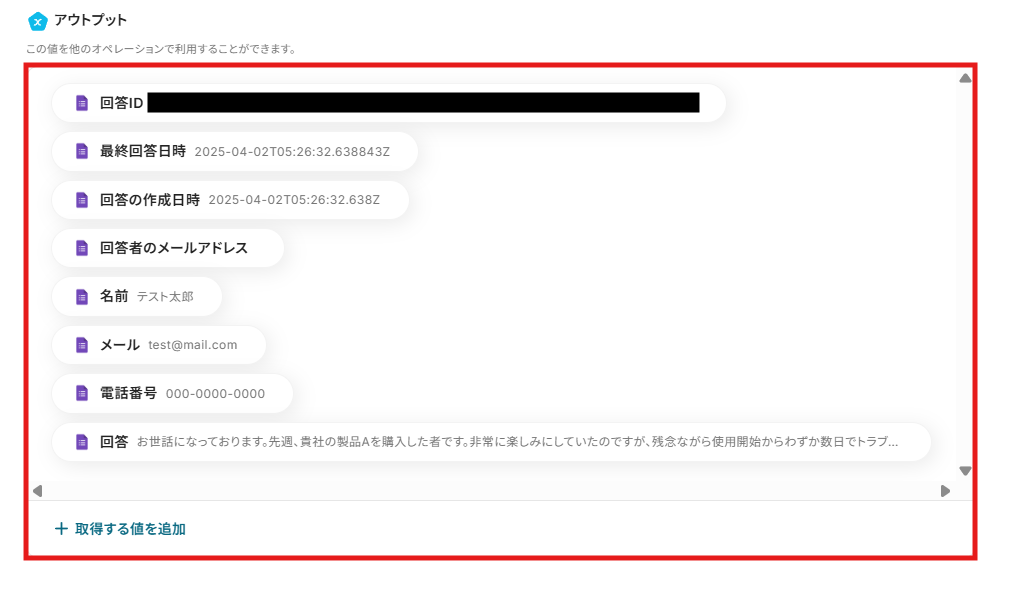Click the scroll right arrow below the list
This screenshot has width=1015, height=600.
945,491
